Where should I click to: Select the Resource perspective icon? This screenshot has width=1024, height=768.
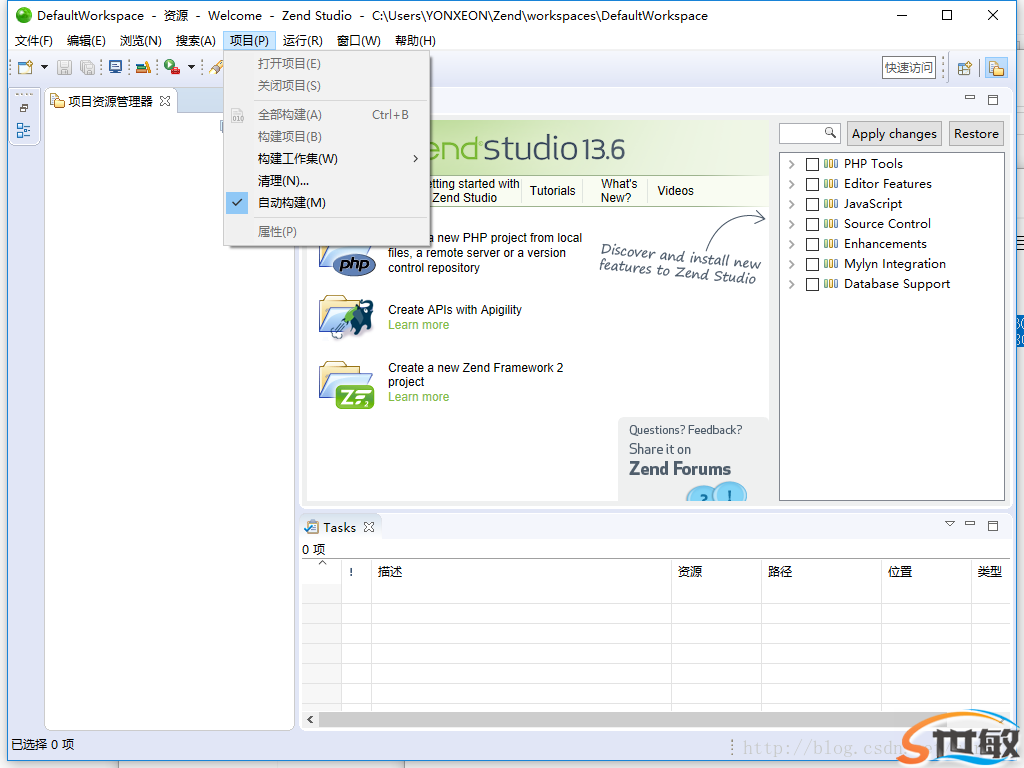point(996,68)
